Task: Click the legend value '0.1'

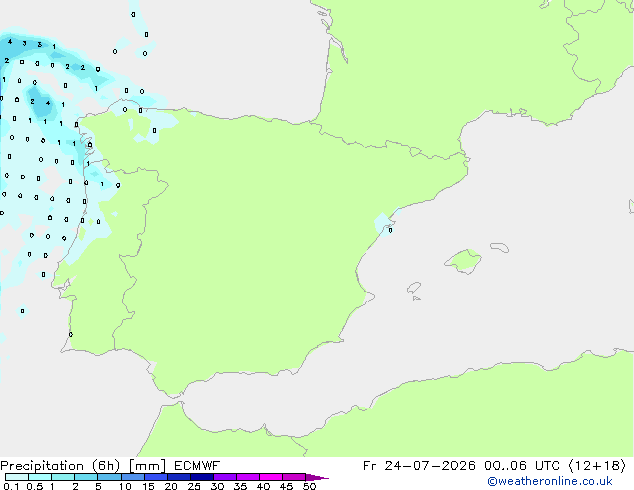Action: click(x=11, y=486)
